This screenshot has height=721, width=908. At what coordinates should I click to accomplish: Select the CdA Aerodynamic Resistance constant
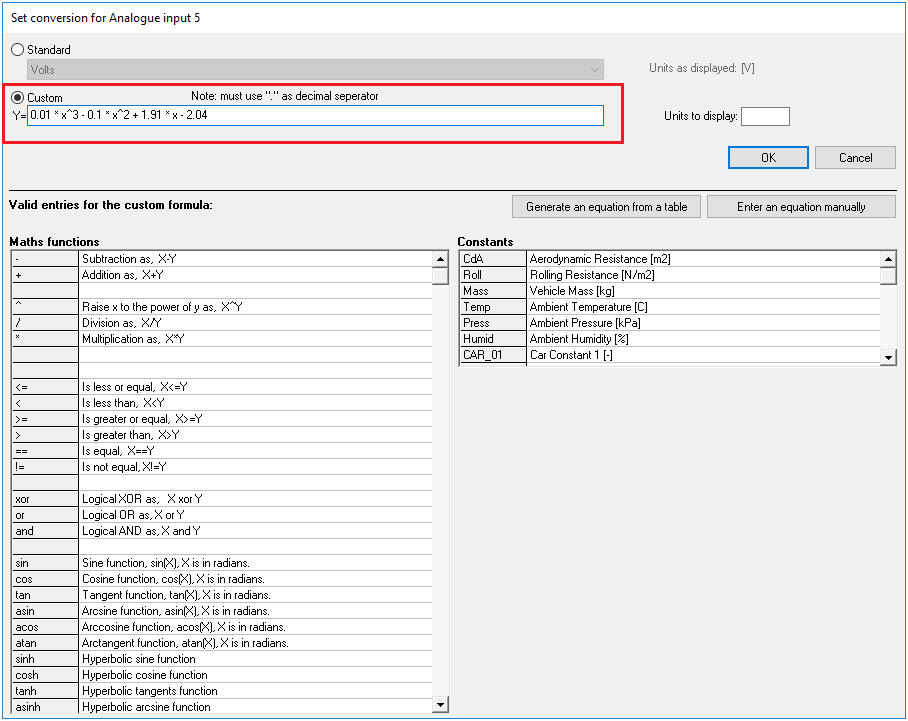[x=668, y=259]
